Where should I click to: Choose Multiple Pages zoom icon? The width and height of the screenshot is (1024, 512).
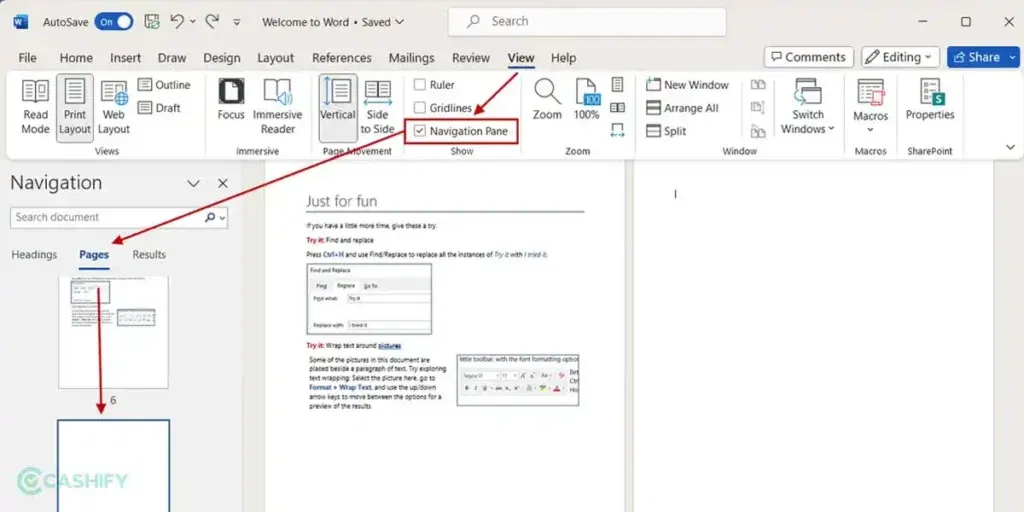pyautogui.click(x=617, y=108)
